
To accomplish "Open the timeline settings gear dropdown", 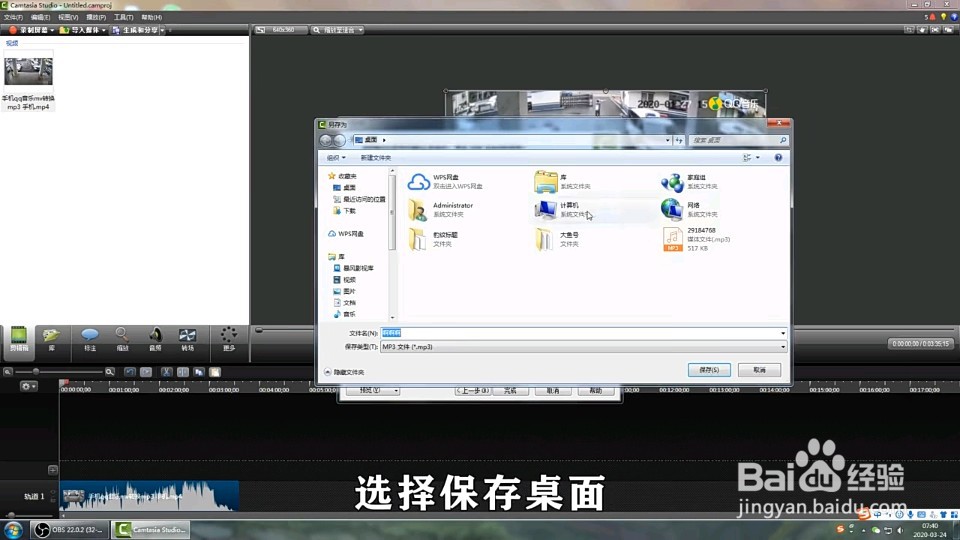I will [x=29, y=386].
